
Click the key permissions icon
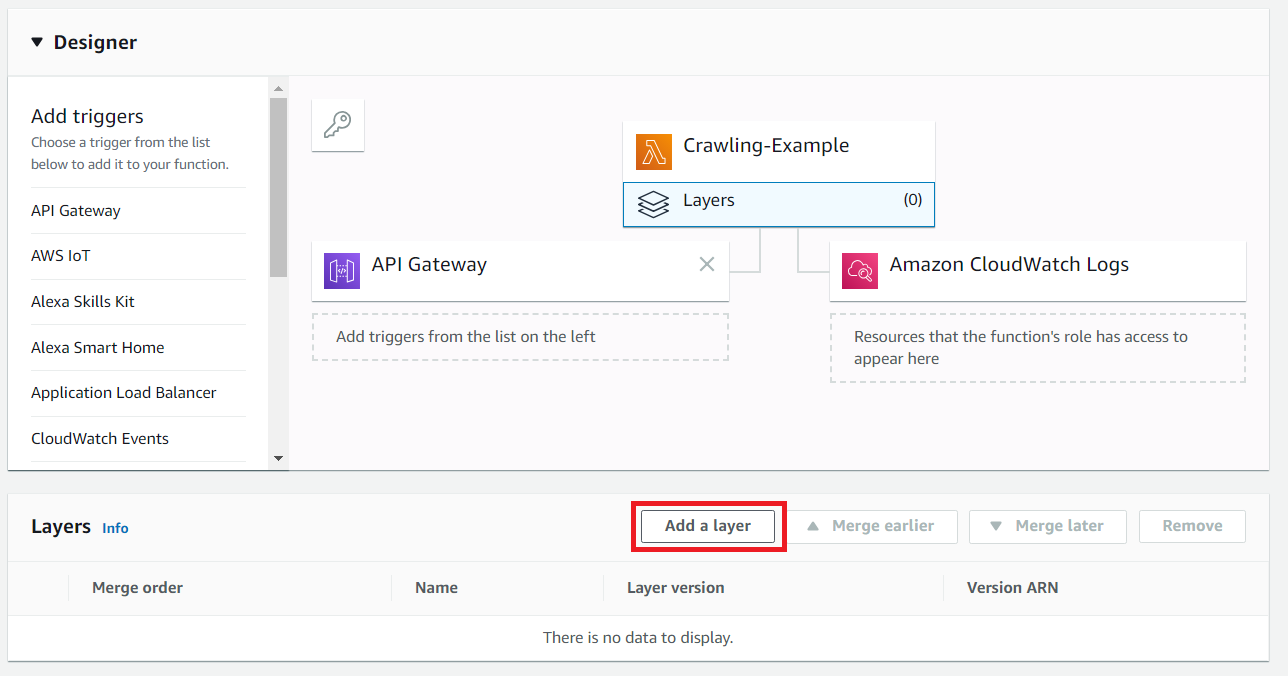tap(338, 125)
